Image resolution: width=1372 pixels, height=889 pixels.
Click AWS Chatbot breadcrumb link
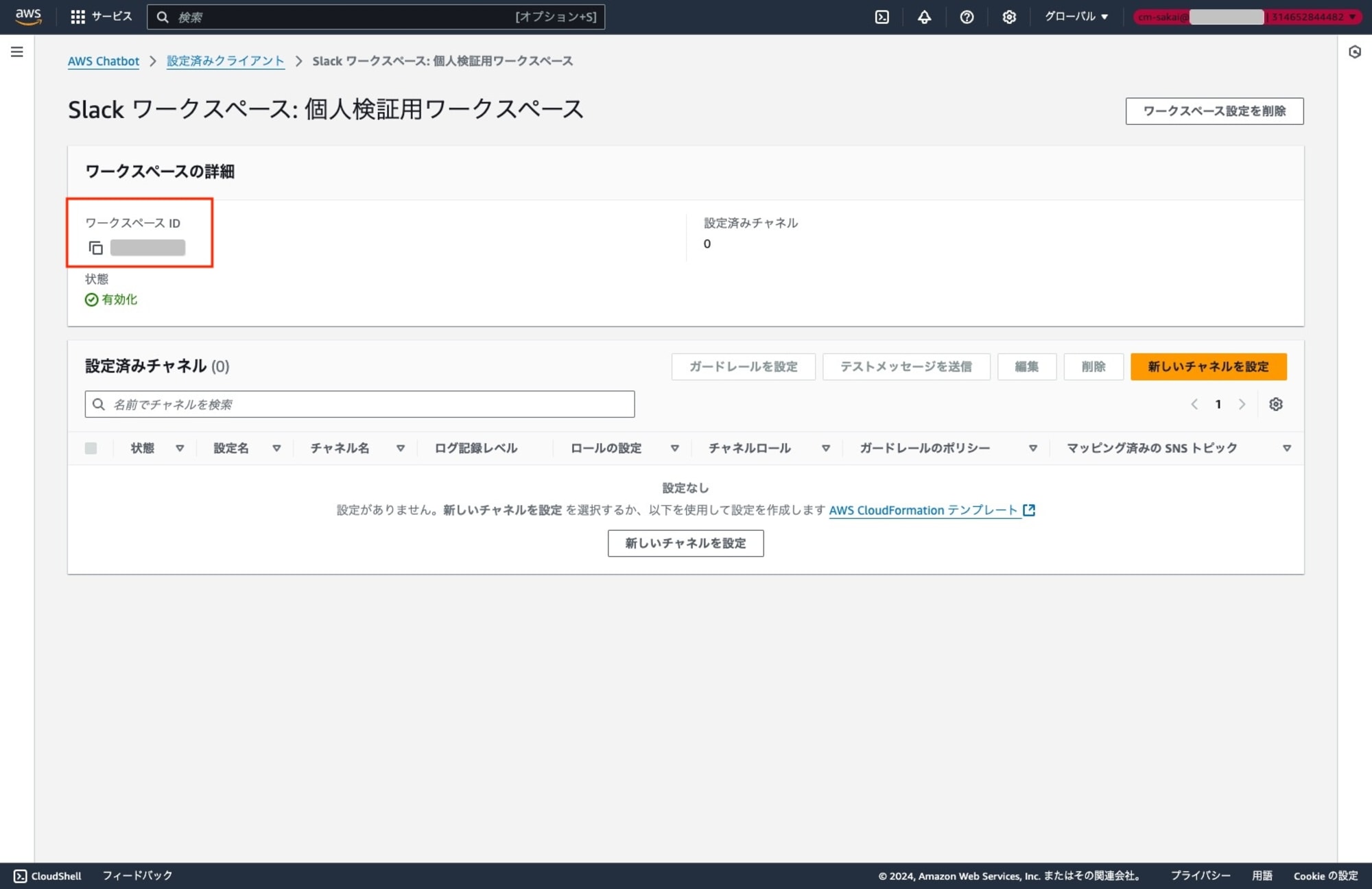click(104, 61)
